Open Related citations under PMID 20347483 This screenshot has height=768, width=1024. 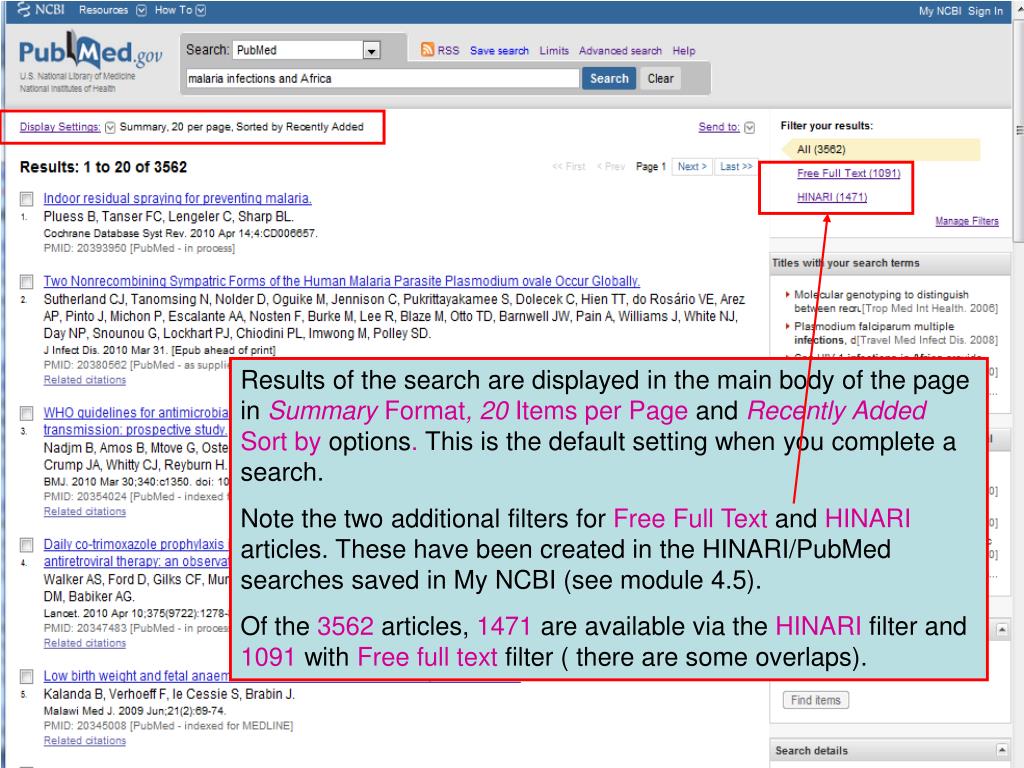point(85,643)
